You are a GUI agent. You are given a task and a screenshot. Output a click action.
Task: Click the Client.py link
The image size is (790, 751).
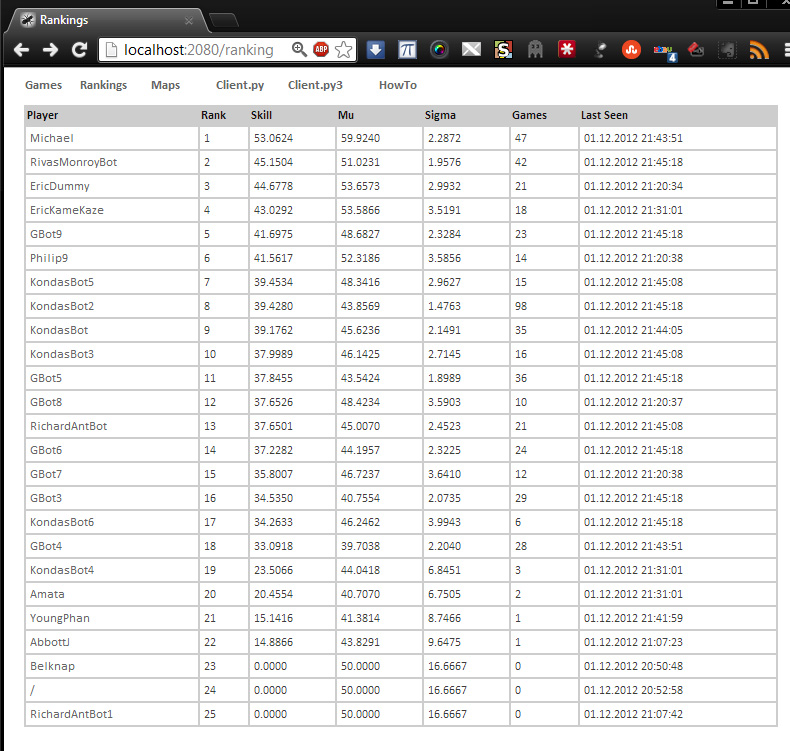240,85
